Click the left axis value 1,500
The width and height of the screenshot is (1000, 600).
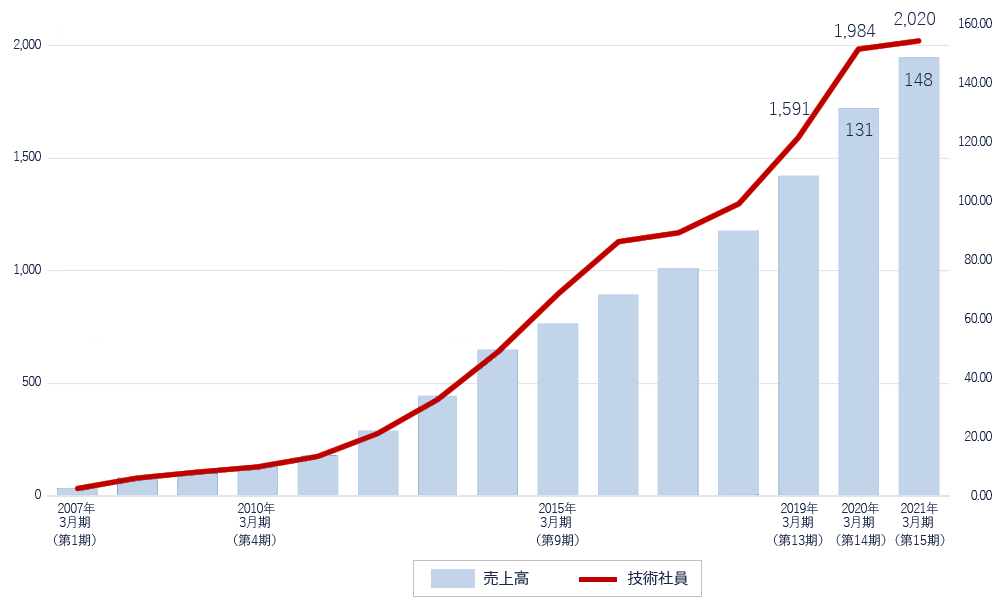point(27,157)
